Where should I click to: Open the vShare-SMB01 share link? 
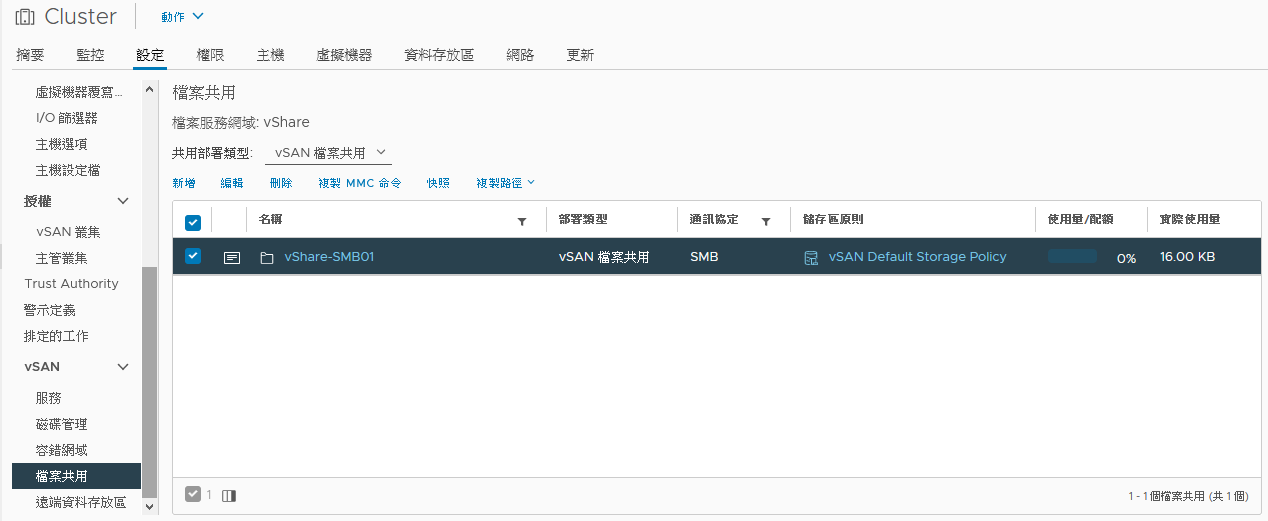coord(329,257)
